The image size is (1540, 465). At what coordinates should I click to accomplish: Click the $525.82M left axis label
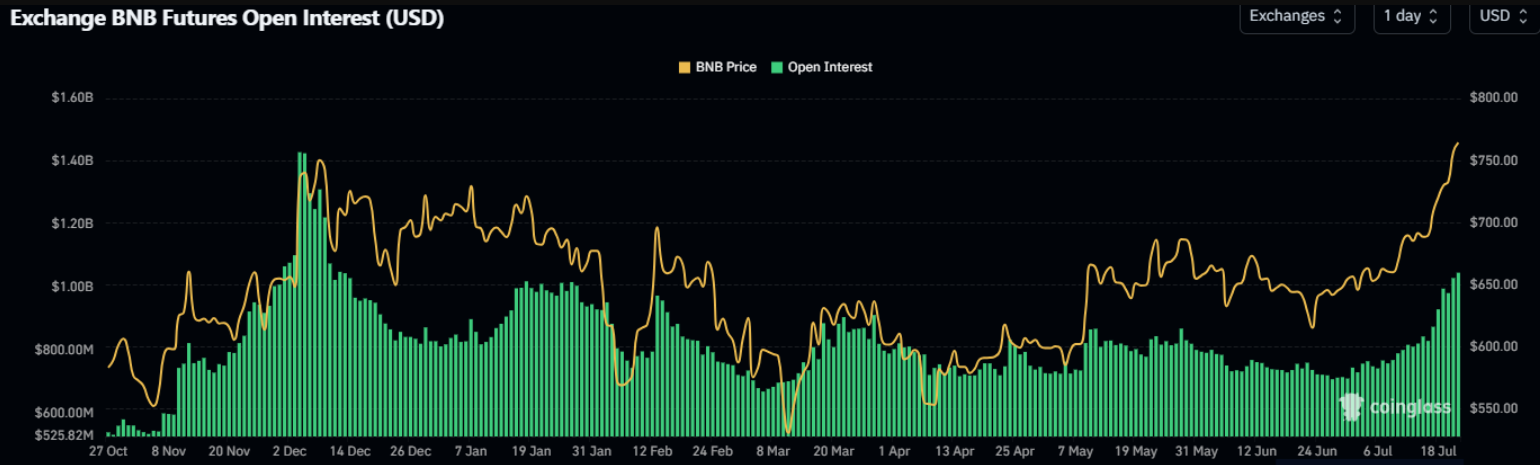coord(66,435)
